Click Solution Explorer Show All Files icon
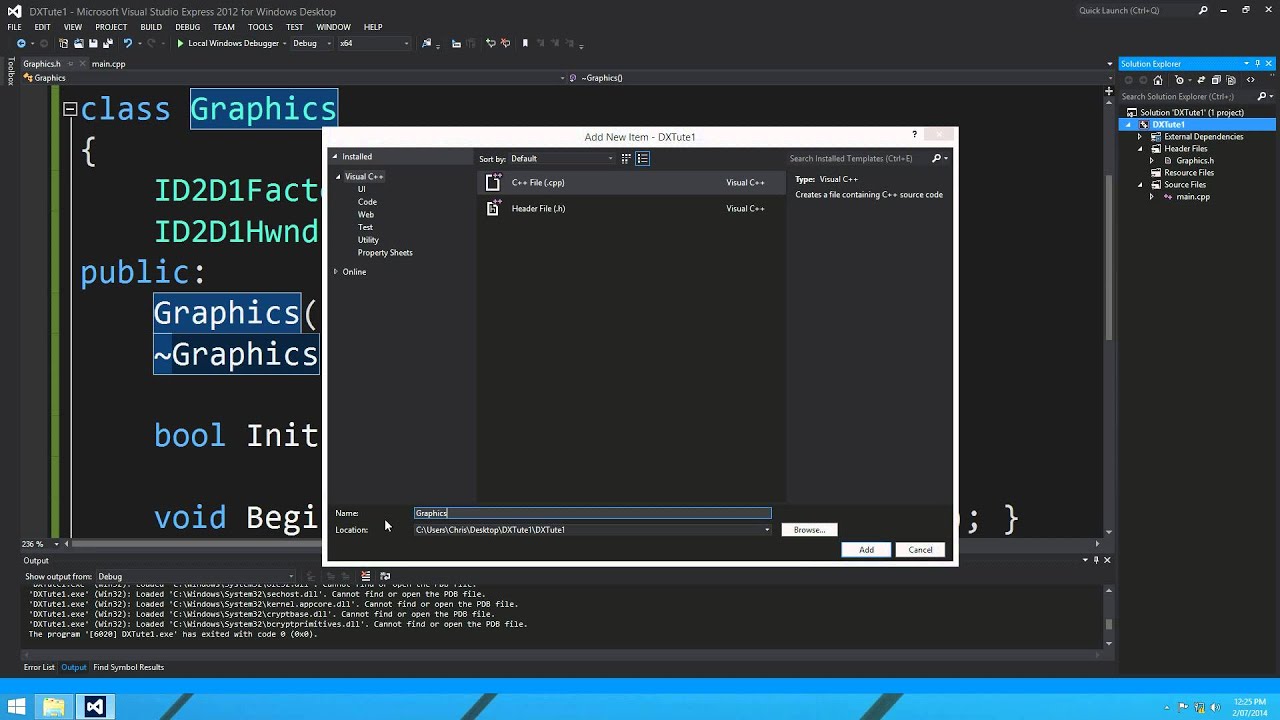The image size is (1280, 720). (x=1231, y=80)
